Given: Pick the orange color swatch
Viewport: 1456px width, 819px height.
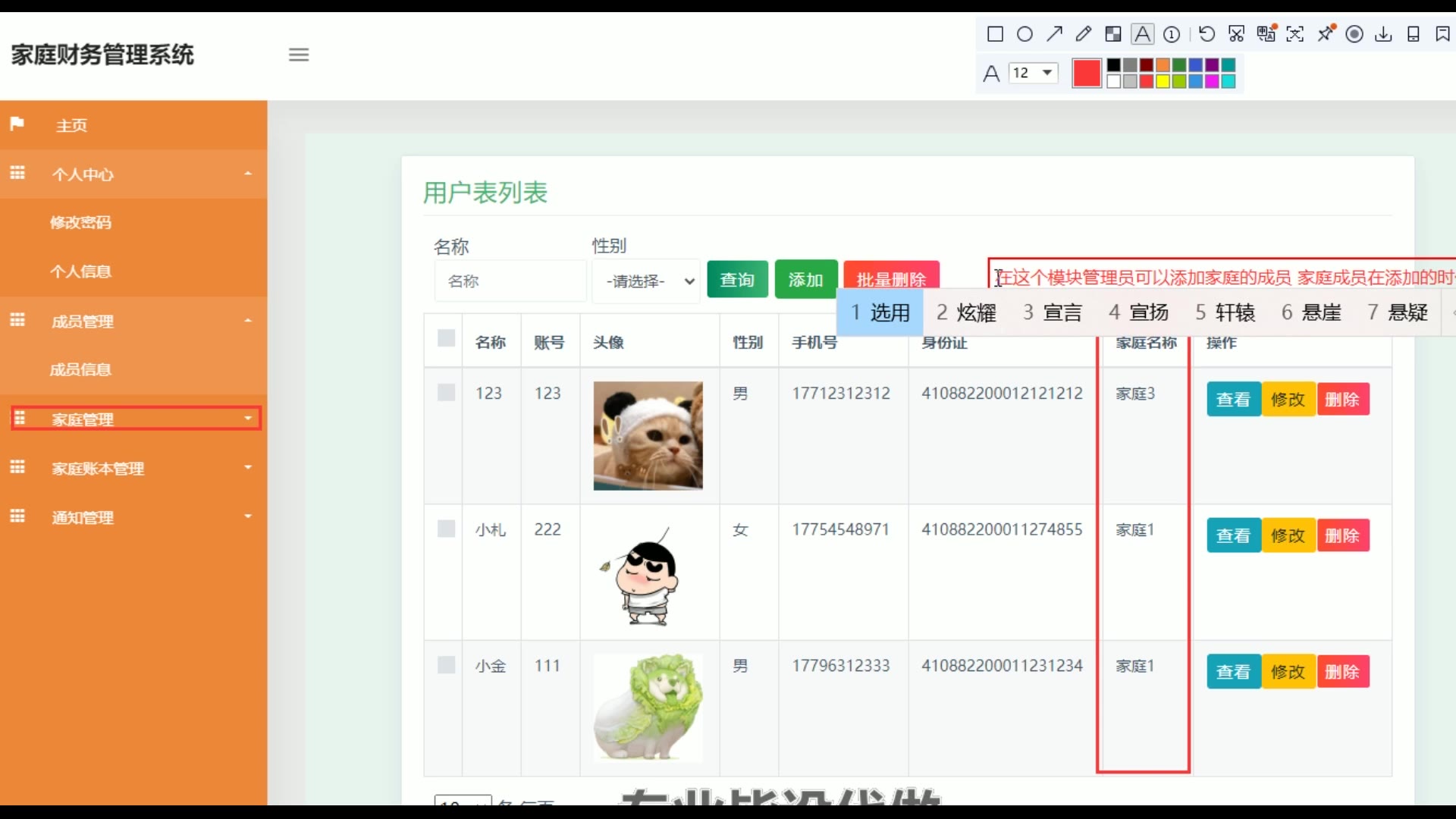Looking at the screenshot, I should coord(1163,65).
